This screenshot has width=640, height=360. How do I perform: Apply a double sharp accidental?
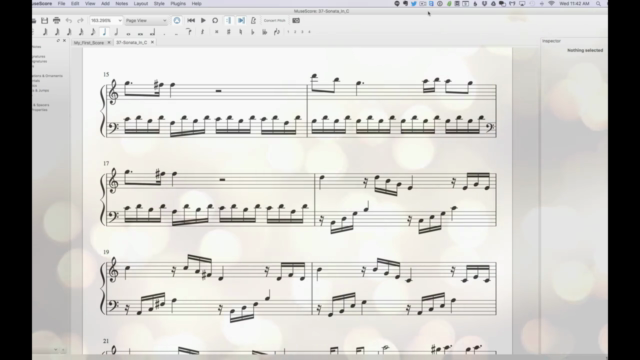217,32
